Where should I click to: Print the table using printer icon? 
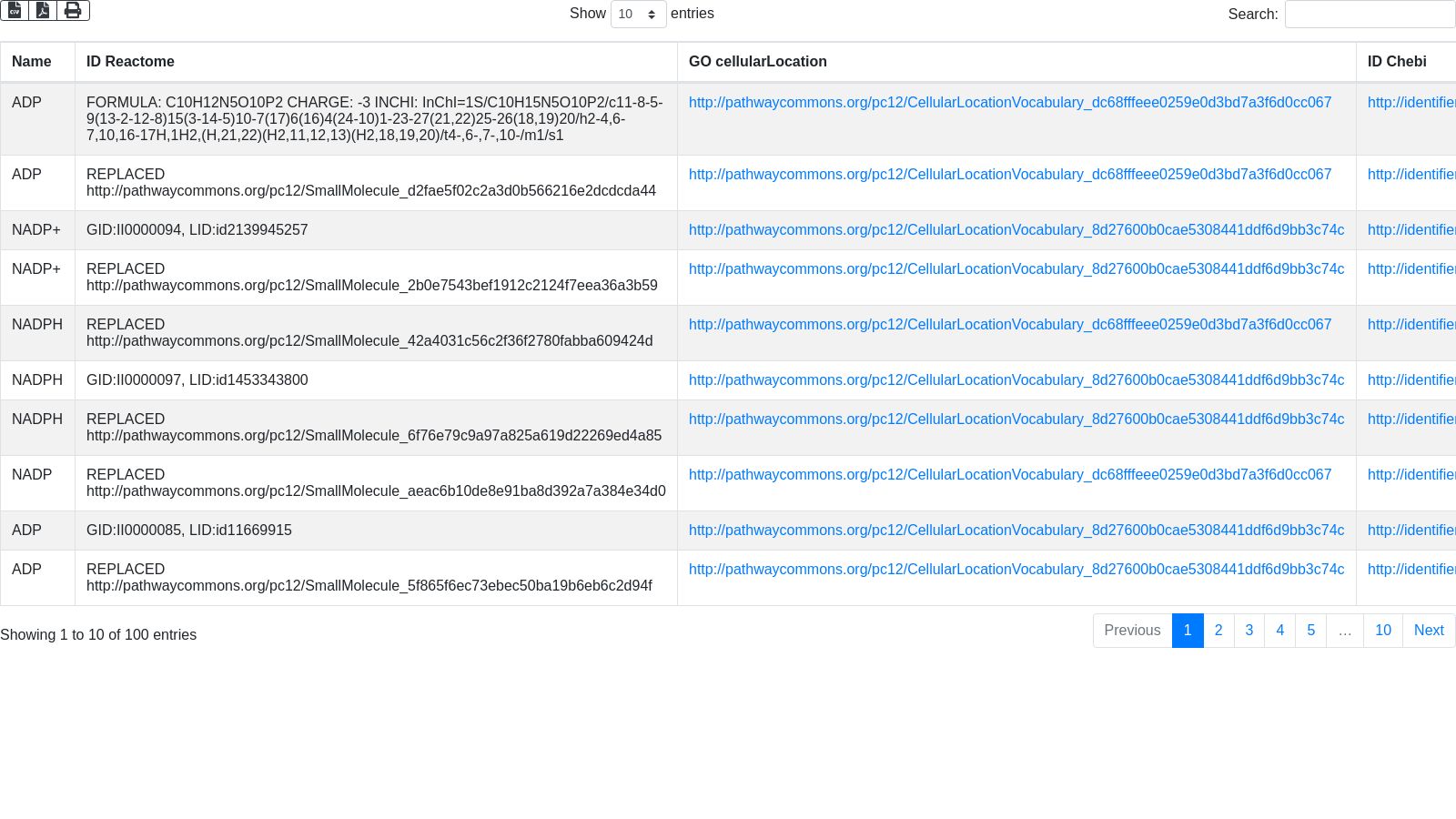(x=73, y=10)
